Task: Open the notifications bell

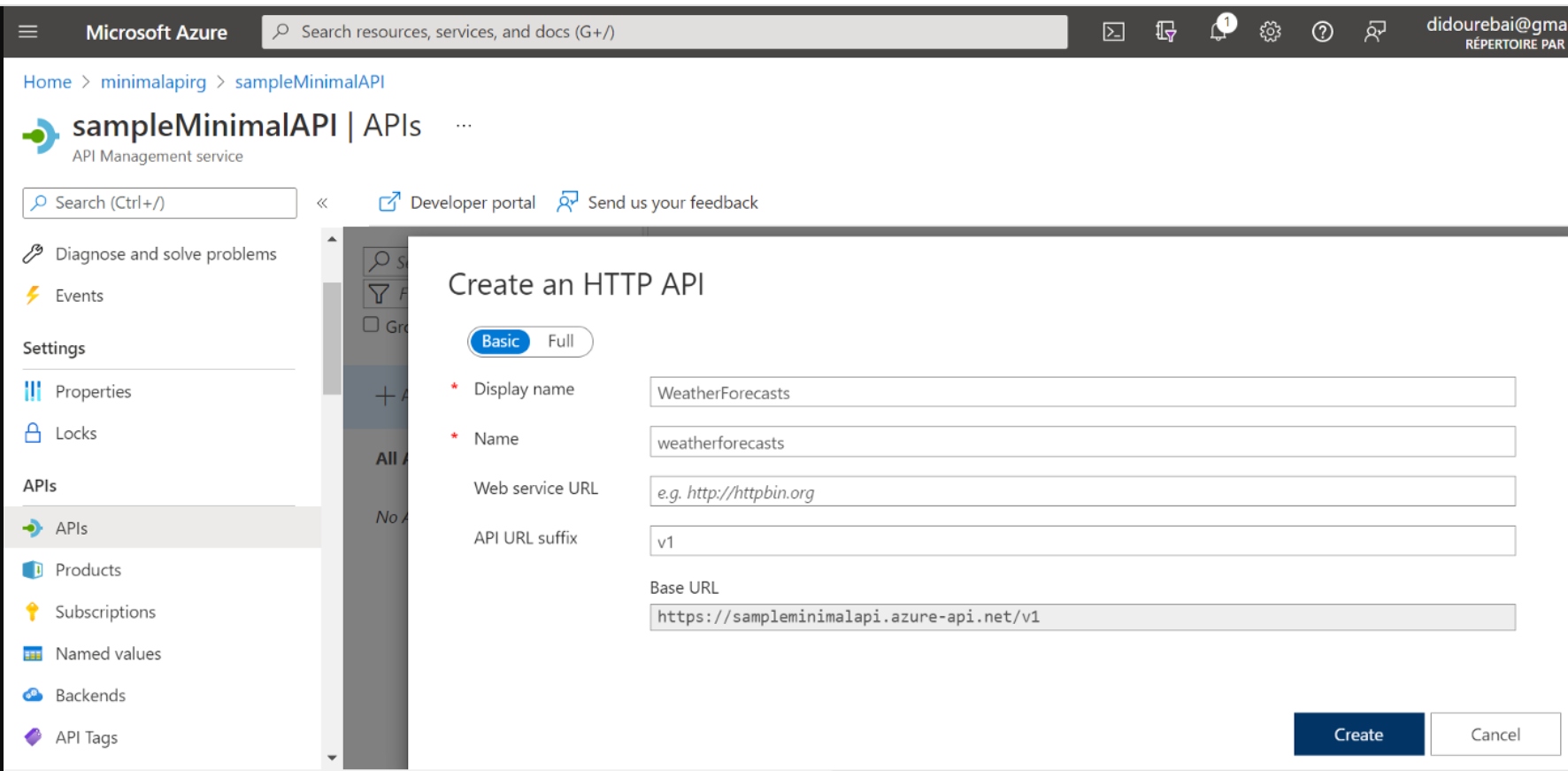Action: 1218,31
